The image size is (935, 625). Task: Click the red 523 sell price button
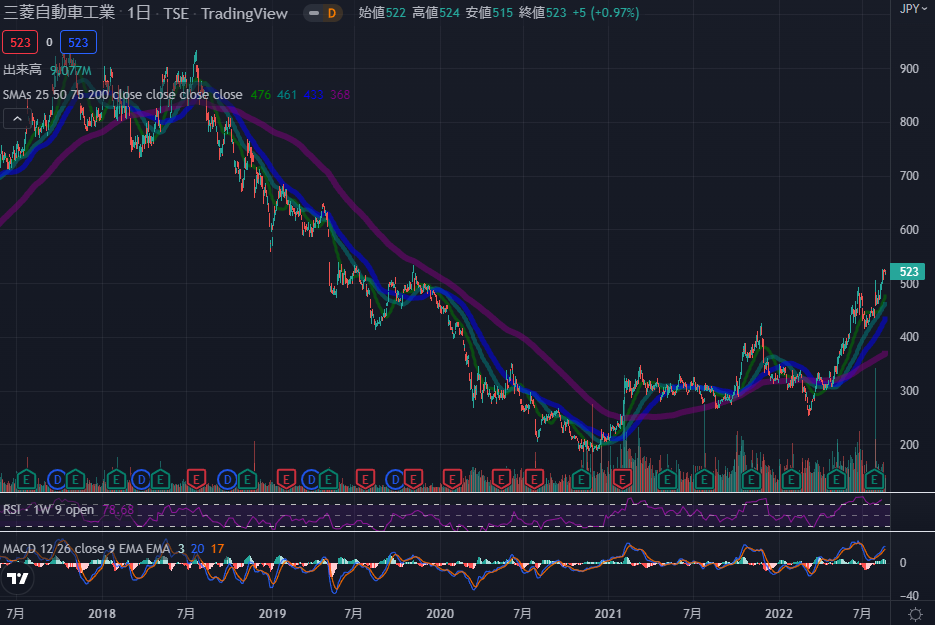tap(20, 42)
